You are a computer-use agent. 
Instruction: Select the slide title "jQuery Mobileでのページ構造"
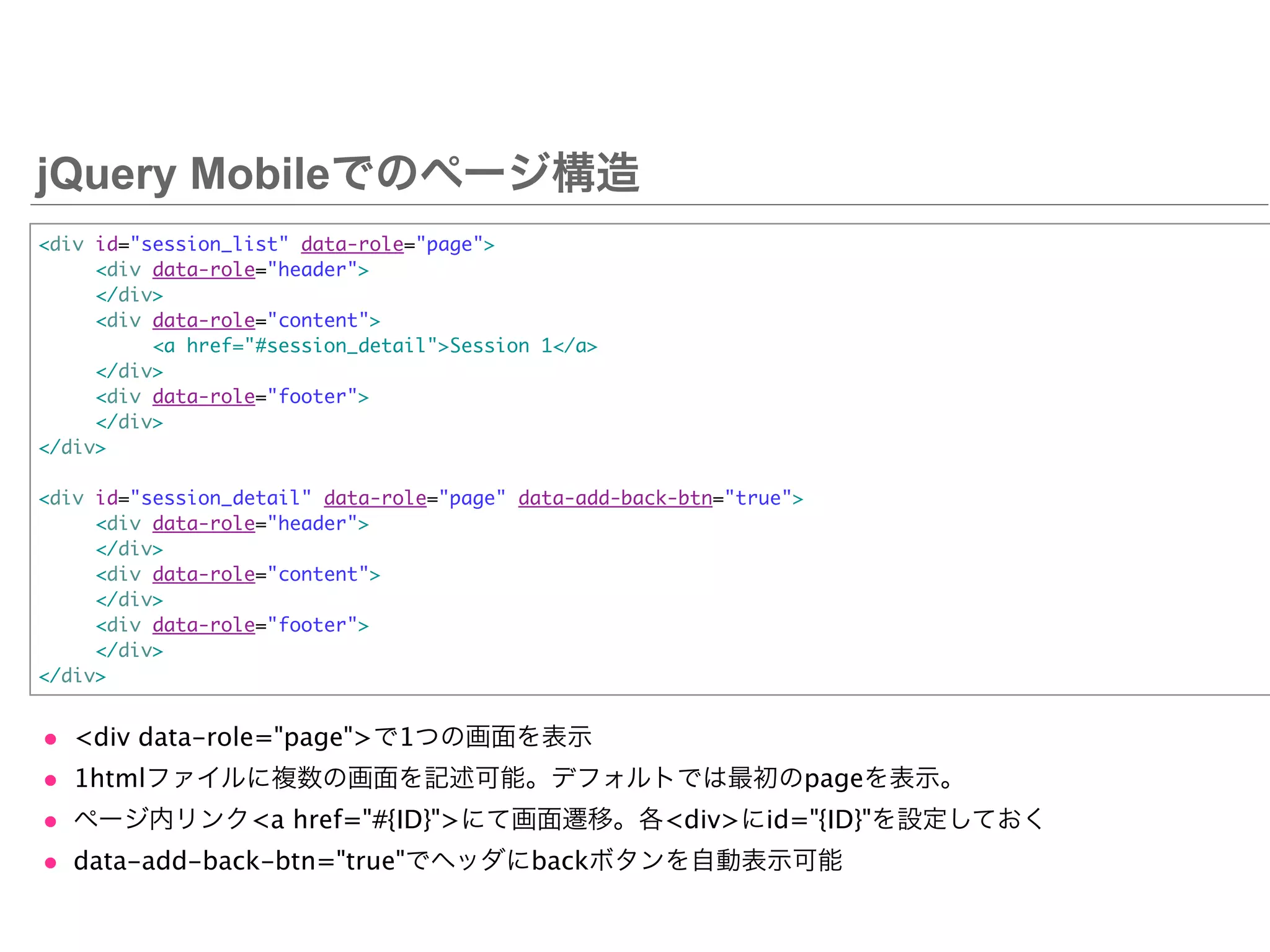coord(338,174)
